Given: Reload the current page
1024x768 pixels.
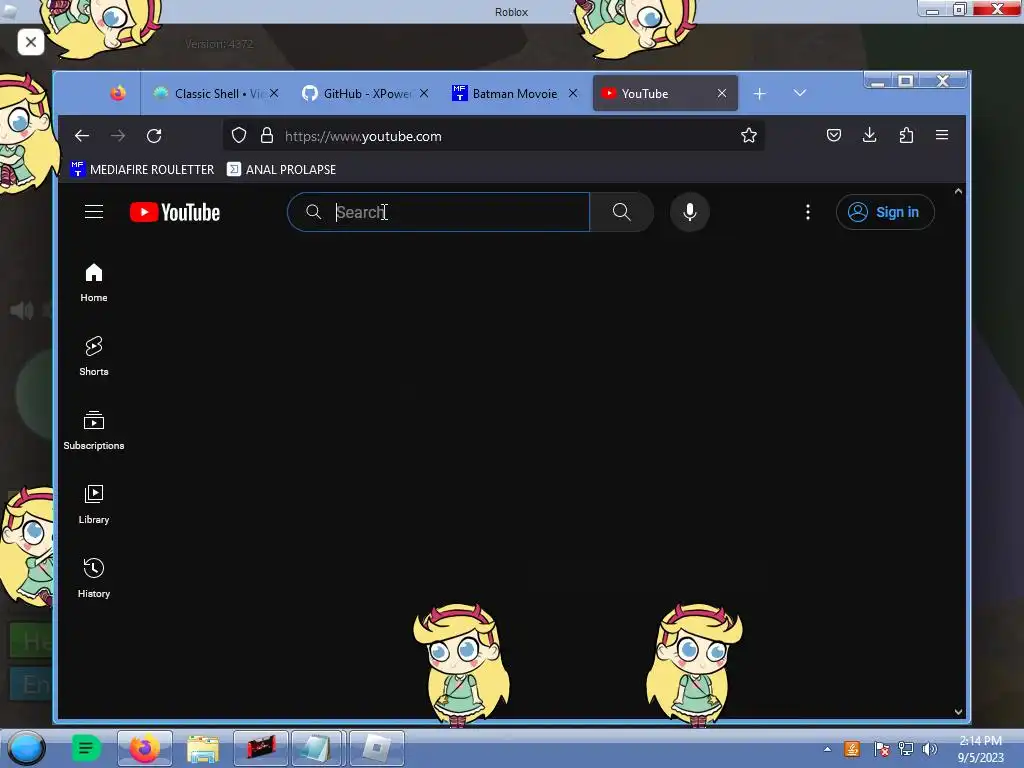Looking at the screenshot, I should pos(154,136).
